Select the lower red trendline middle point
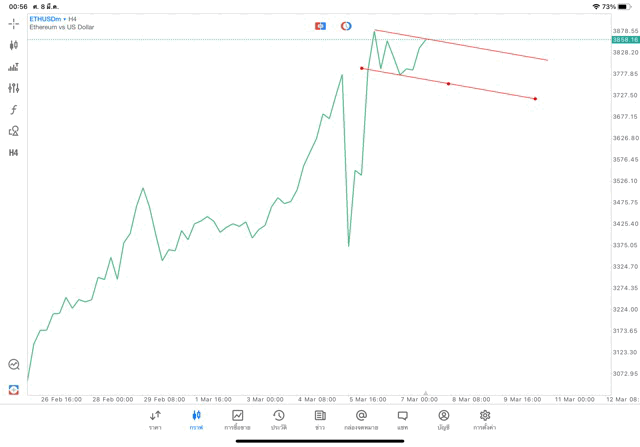The image size is (640, 447). [448, 83]
